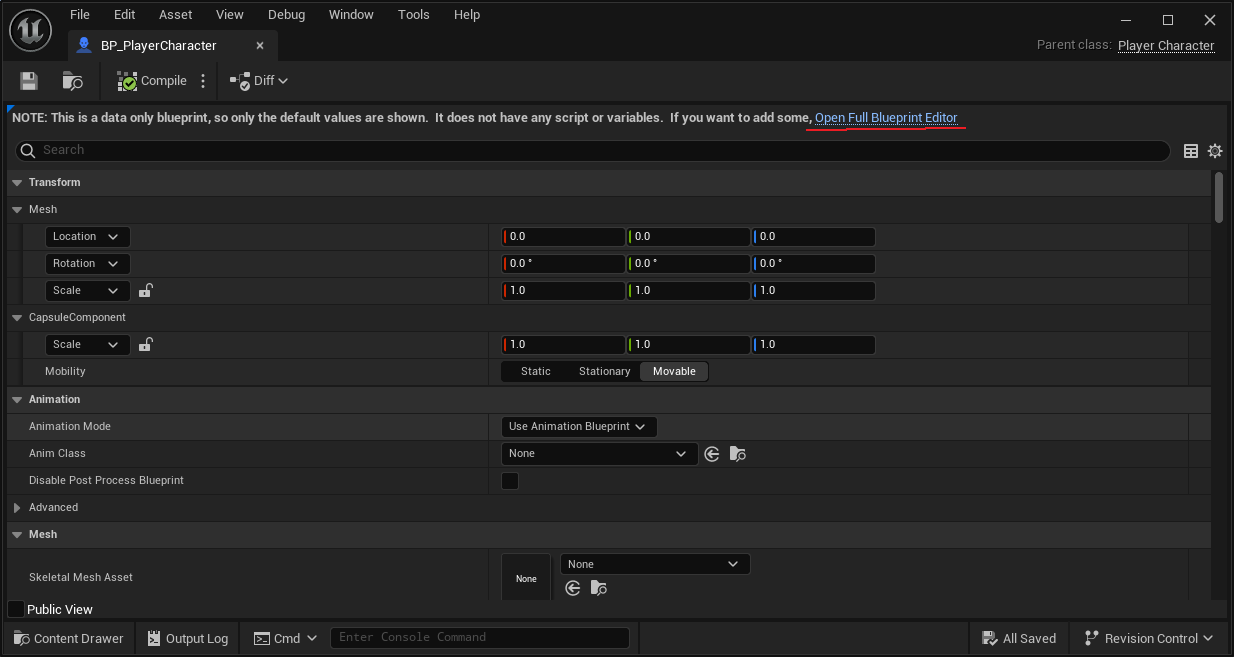Image resolution: width=1234 pixels, height=657 pixels.
Task: Click the Rotation Z value field
Action: [814, 264]
